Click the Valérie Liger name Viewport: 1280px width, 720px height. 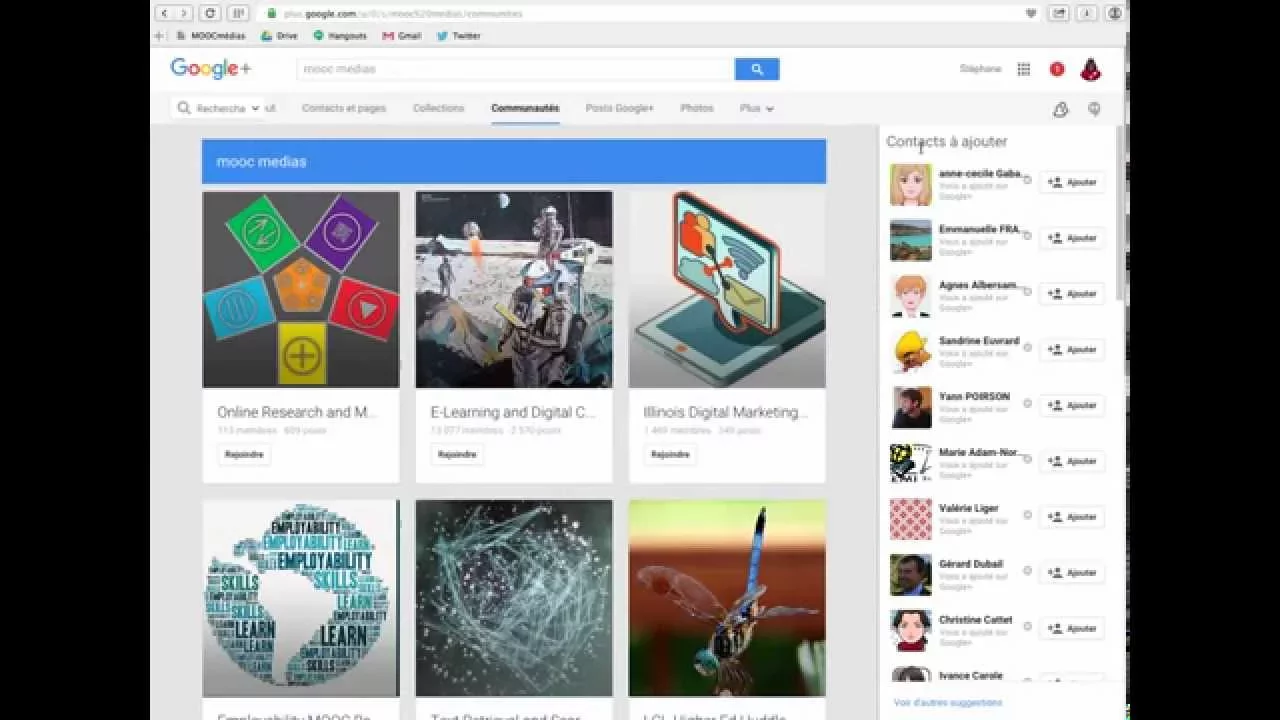[969, 508]
